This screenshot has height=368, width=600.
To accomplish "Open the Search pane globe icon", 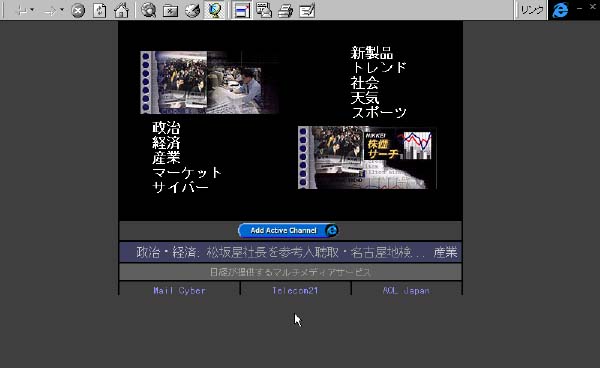I will (148, 10).
